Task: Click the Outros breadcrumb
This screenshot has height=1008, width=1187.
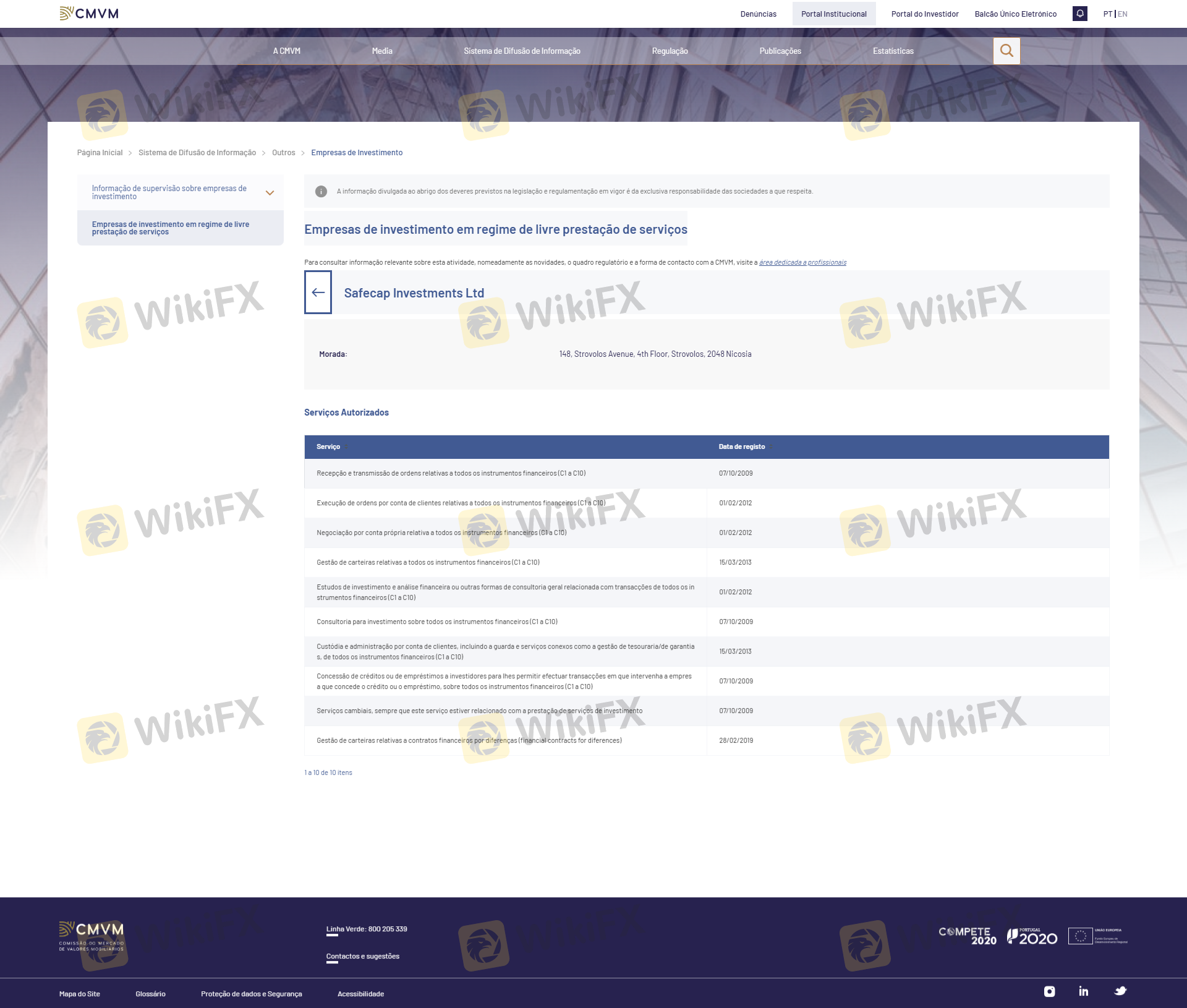Action: pos(284,153)
